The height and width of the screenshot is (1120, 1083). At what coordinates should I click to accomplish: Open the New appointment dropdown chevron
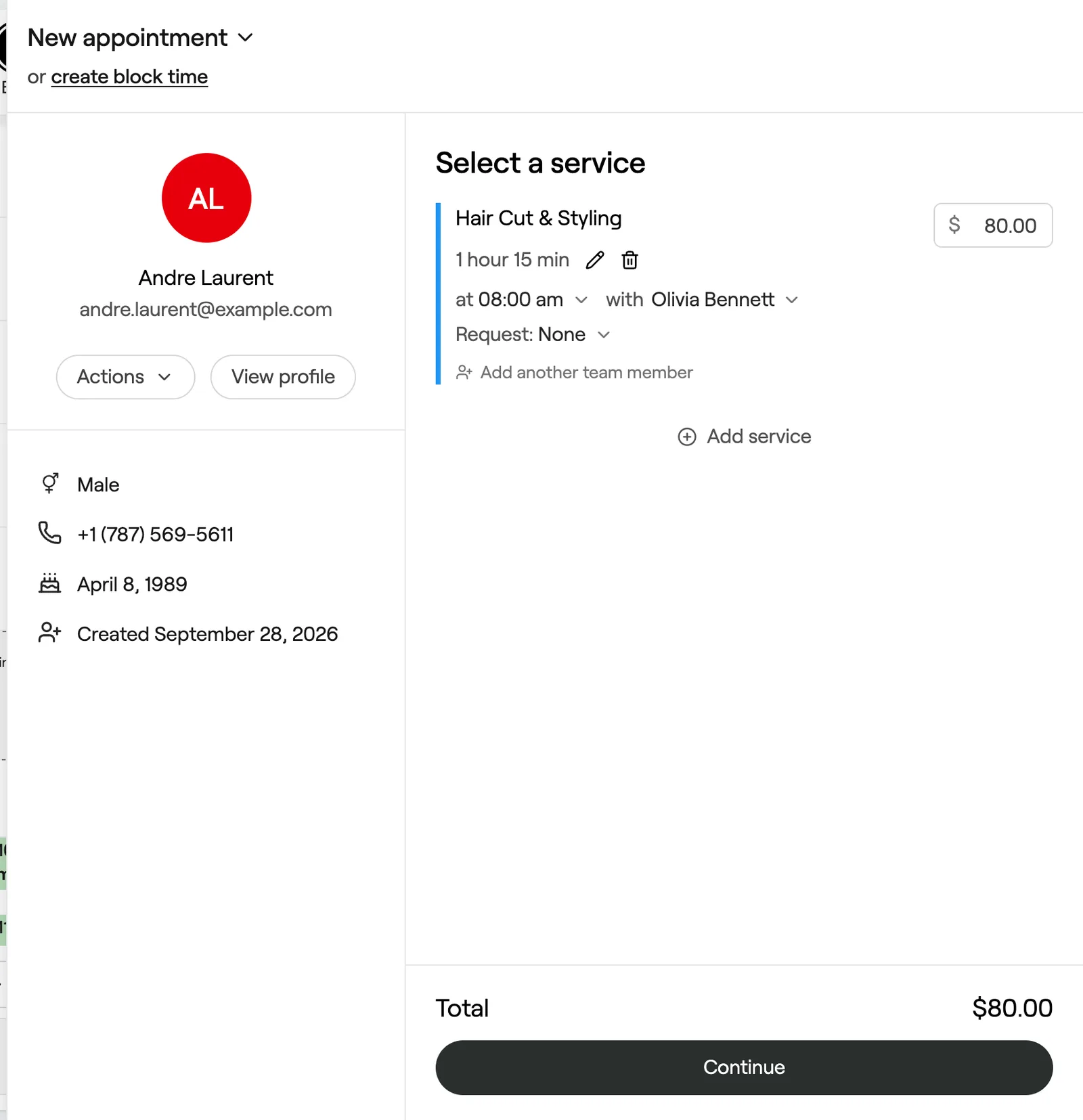click(246, 38)
